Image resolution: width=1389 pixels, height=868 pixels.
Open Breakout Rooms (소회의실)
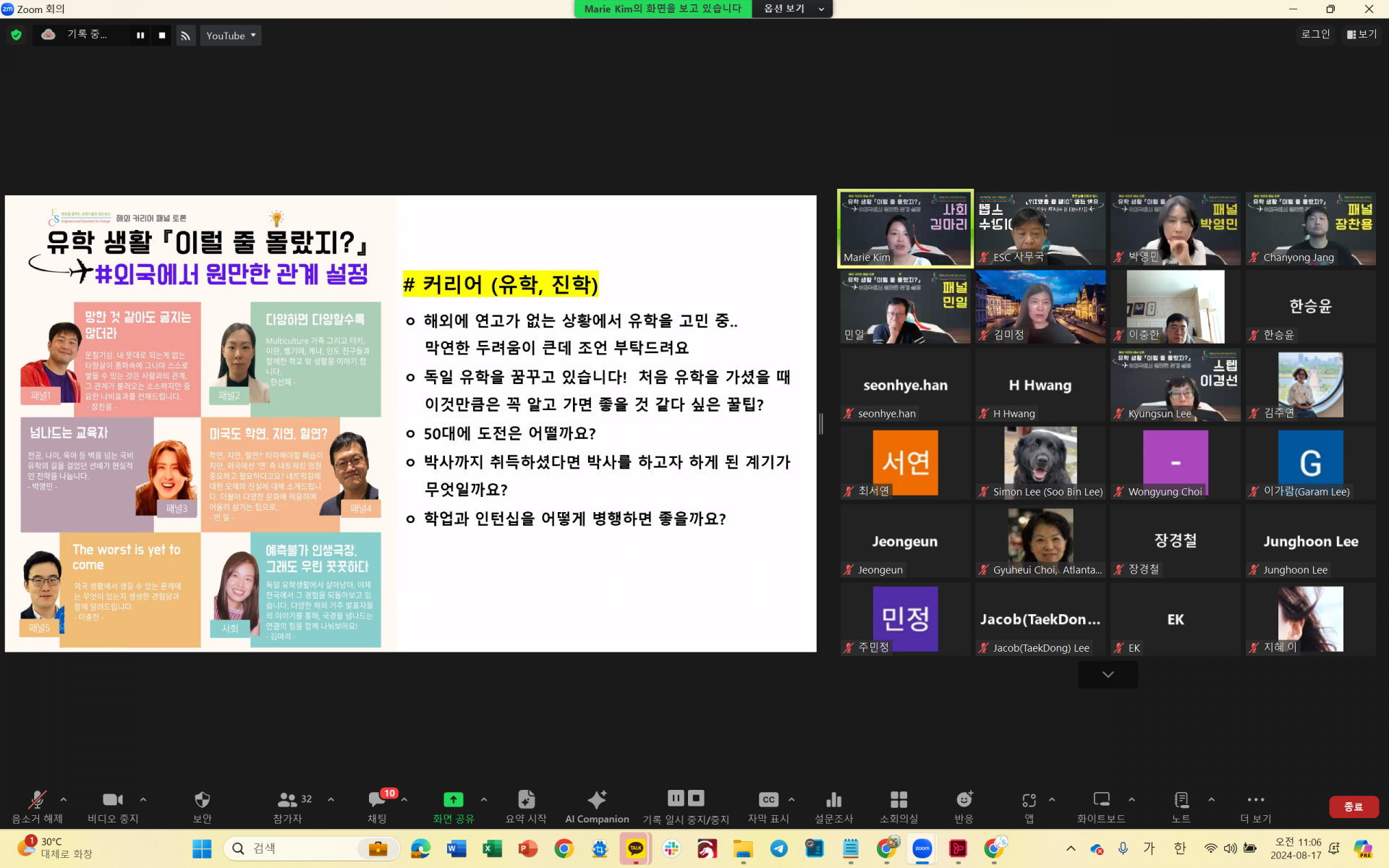(x=899, y=799)
